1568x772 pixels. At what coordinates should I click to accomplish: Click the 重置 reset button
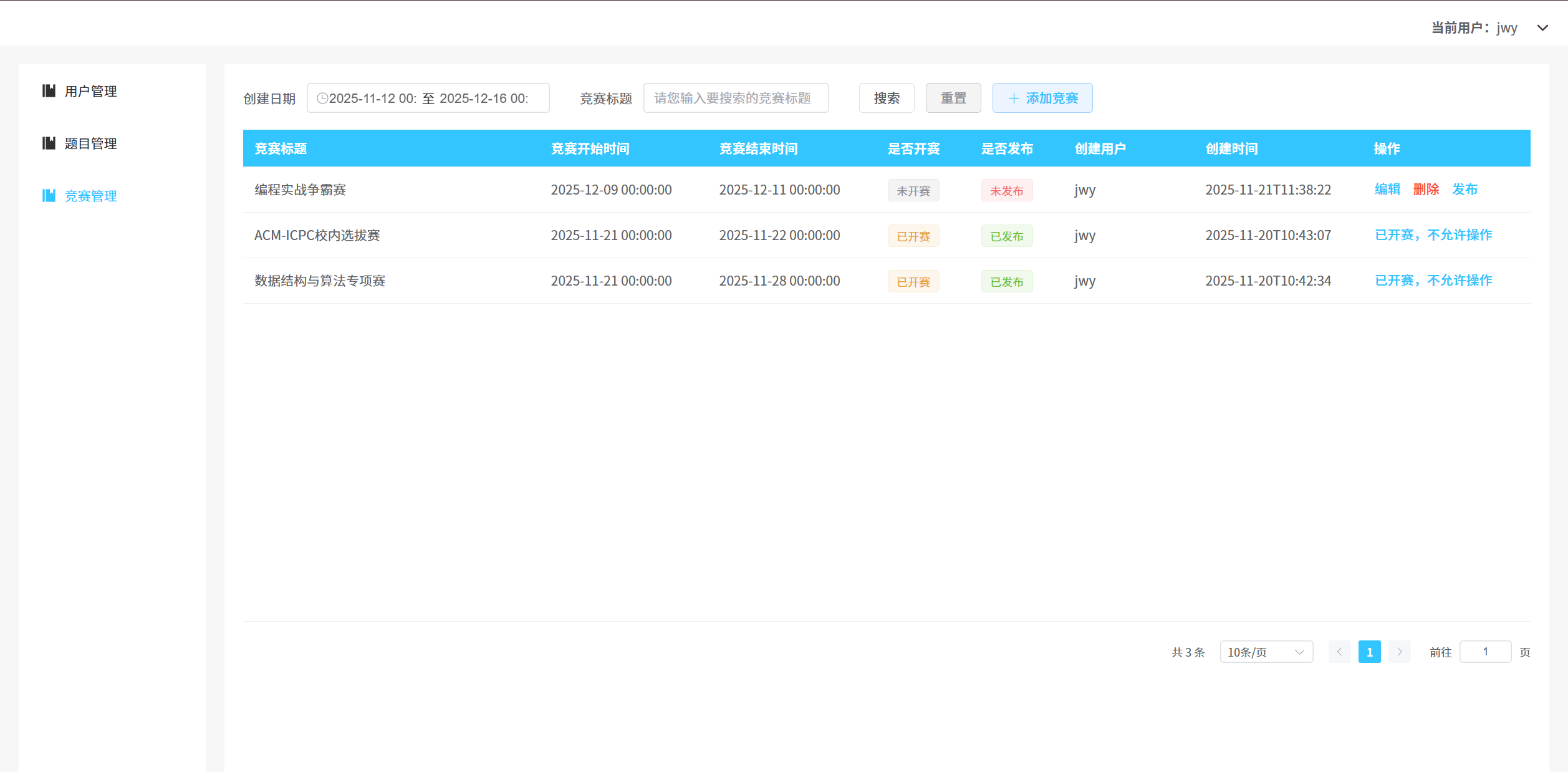(x=953, y=98)
